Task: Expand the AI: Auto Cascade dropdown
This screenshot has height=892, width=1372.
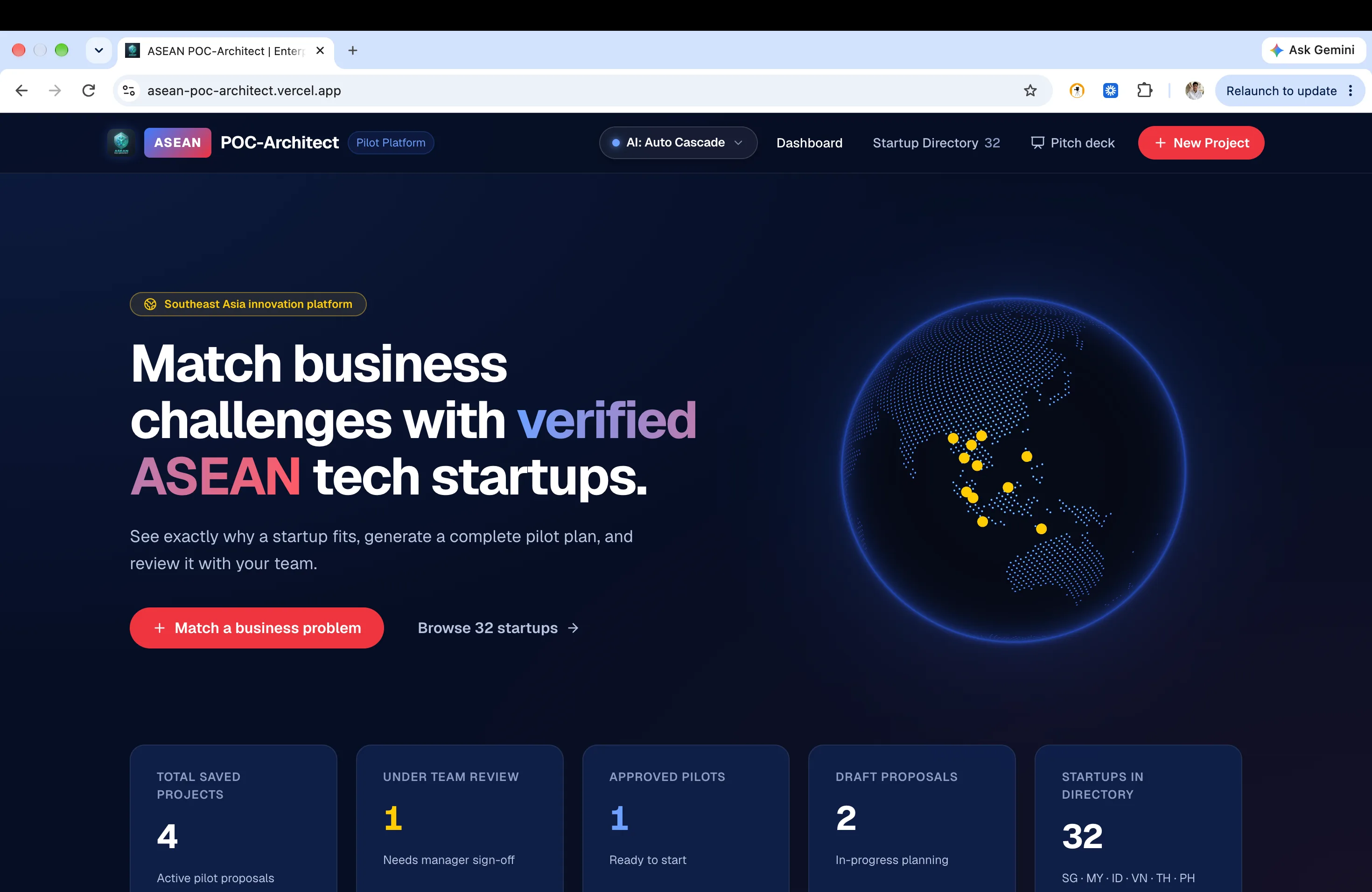Action: click(678, 143)
